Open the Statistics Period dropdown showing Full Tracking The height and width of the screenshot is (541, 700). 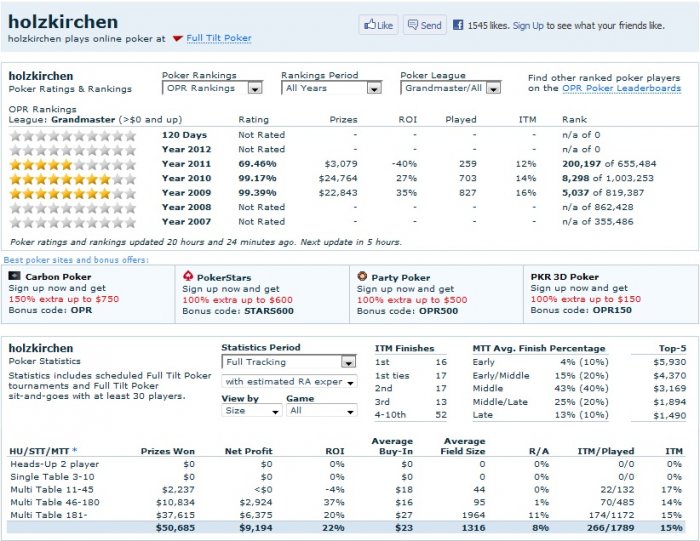click(289, 362)
